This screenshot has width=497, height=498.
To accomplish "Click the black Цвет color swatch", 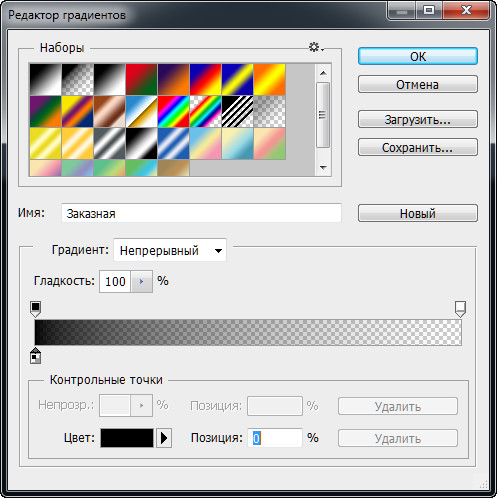I will (x=127, y=438).
